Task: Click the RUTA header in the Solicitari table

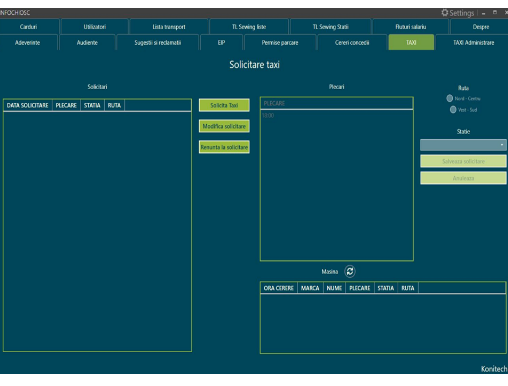Action: coord(114,105)
